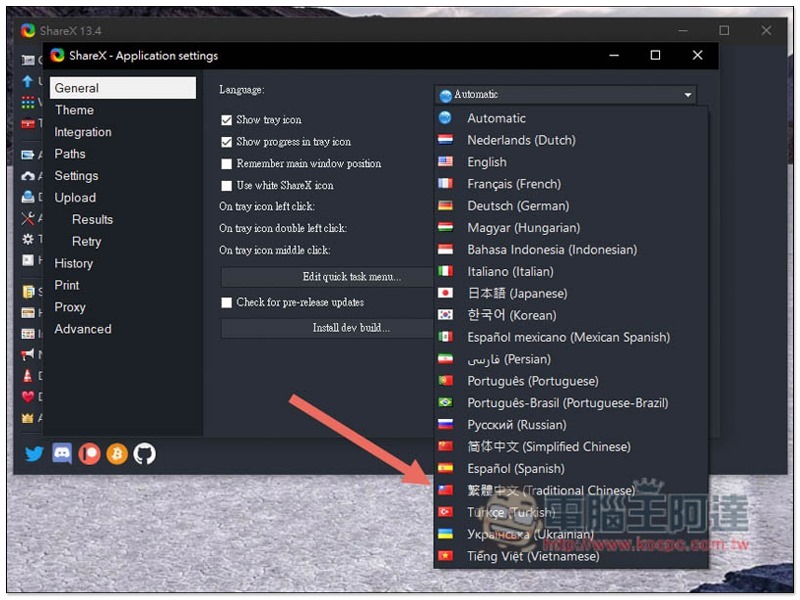This screenshot has height=600, width=800.
Task: Open Workflows grid icon in main window
Action: tap(28, 102)
